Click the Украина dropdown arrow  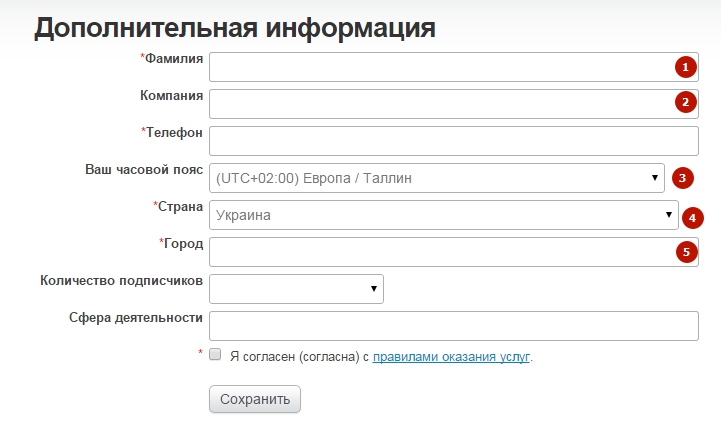click(x=669, y=214)
